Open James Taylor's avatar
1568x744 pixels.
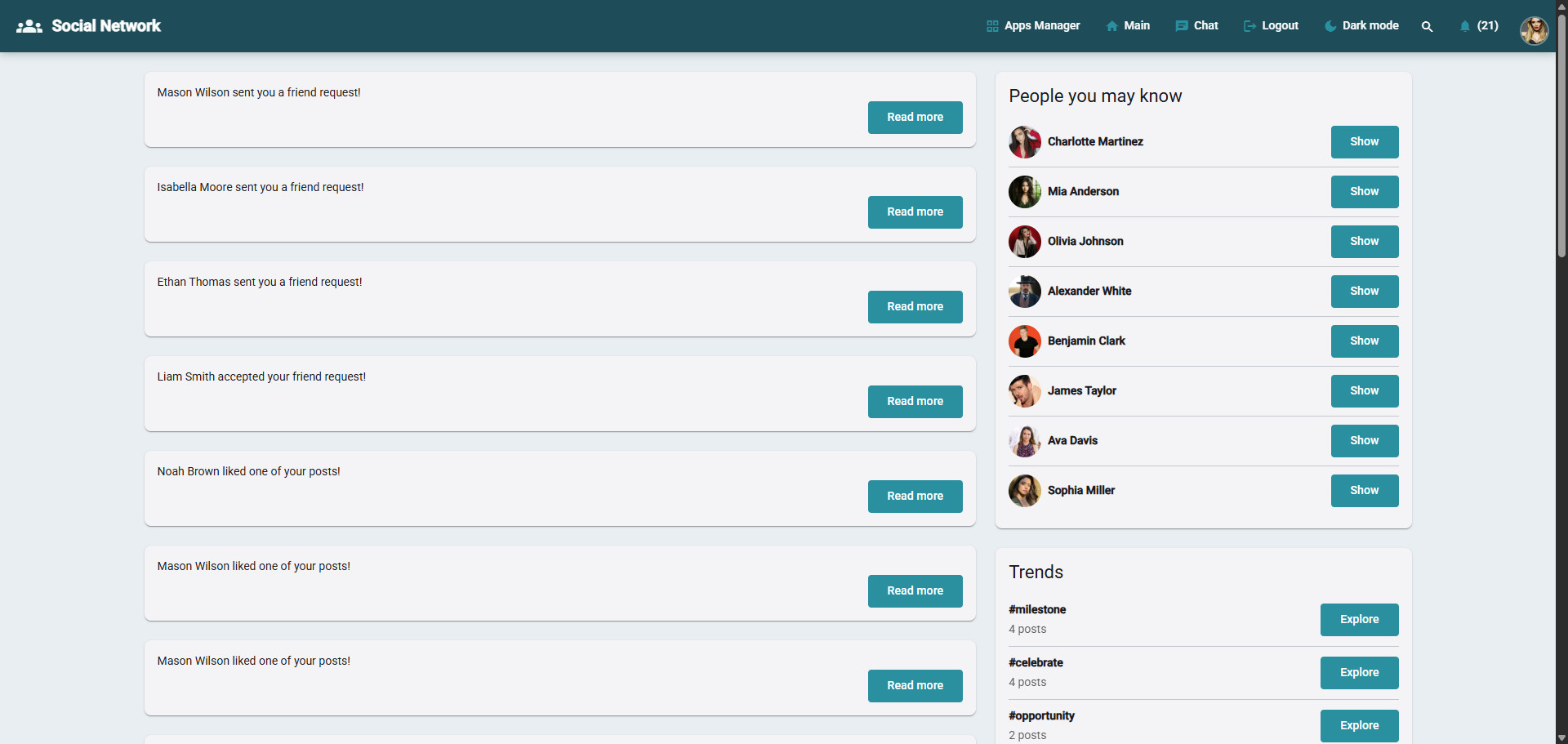pos(1025,391)
